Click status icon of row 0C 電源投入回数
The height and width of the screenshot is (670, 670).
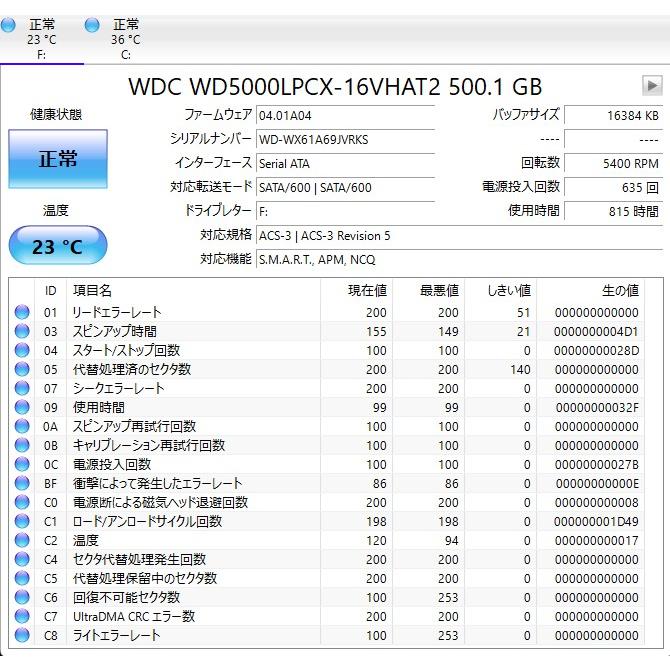click(x=22, y=464)
